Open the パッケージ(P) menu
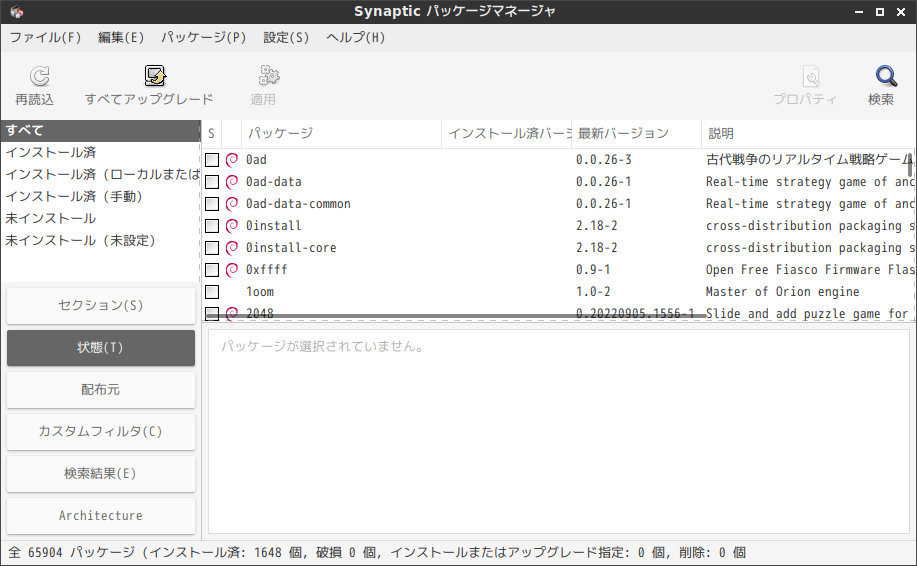The width and height of the screenshot is (917, 566). click(x=204, y=37)
